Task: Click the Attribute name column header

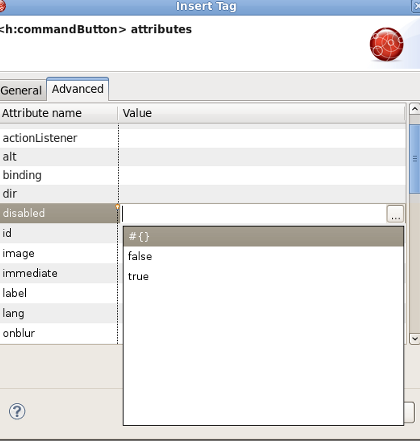Action: pyautogui.click(x=58, y=113)
